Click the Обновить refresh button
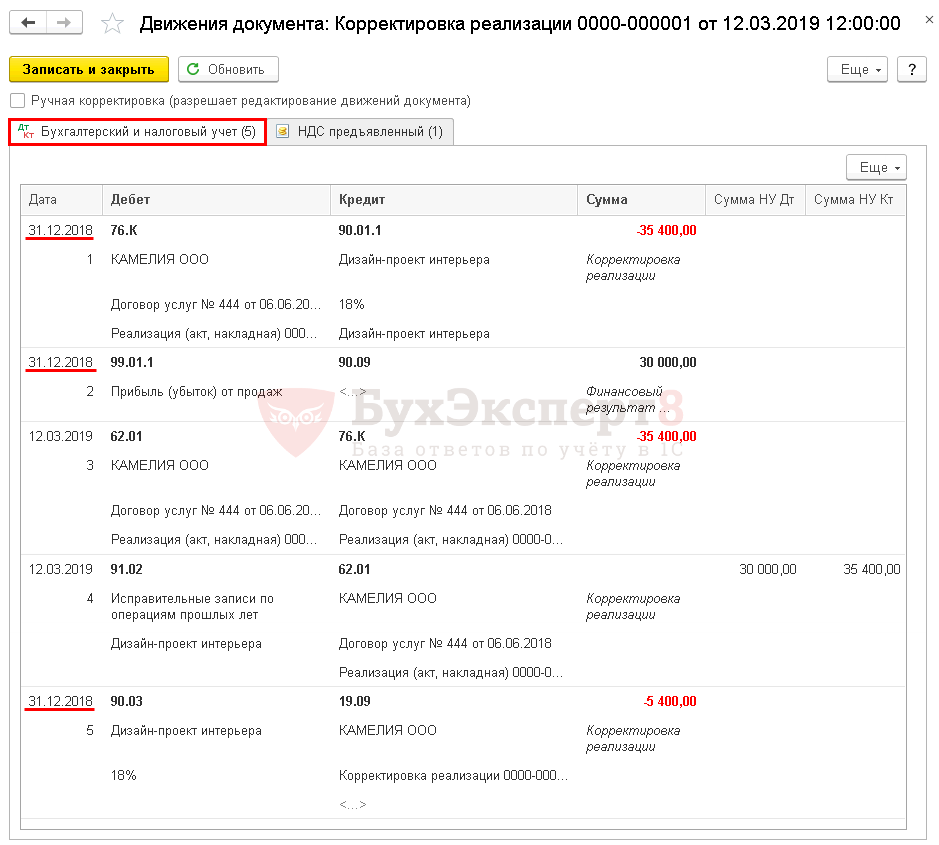939x845 pixels. 228,70
